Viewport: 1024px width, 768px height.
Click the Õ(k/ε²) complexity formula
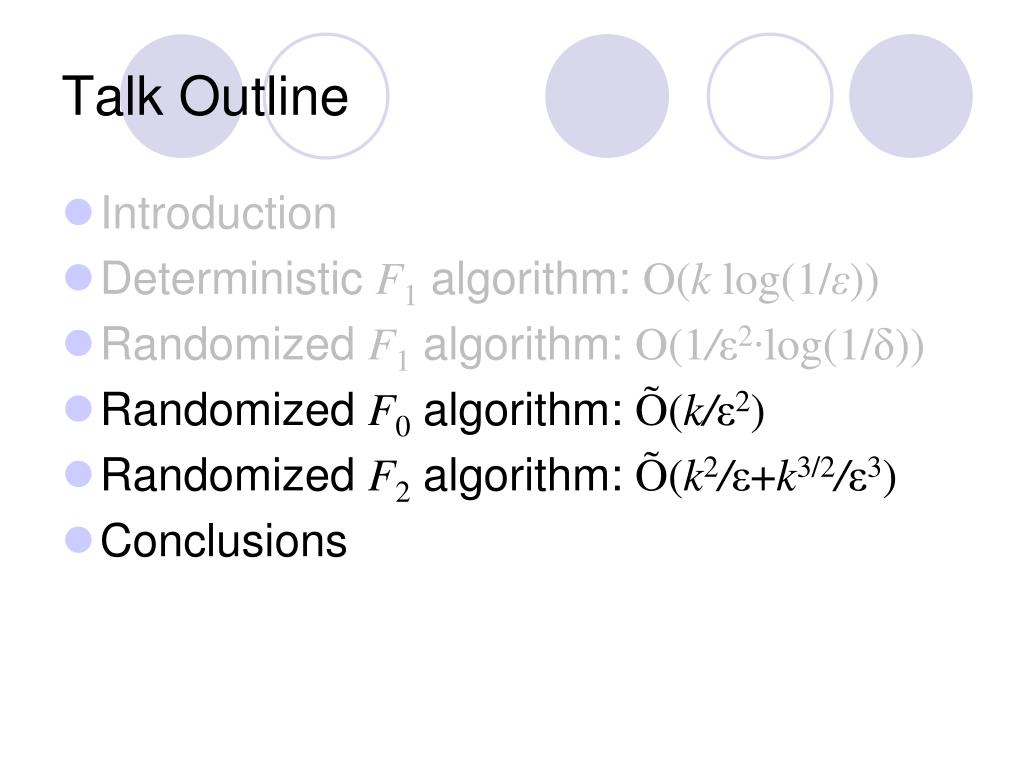[699, 410]
